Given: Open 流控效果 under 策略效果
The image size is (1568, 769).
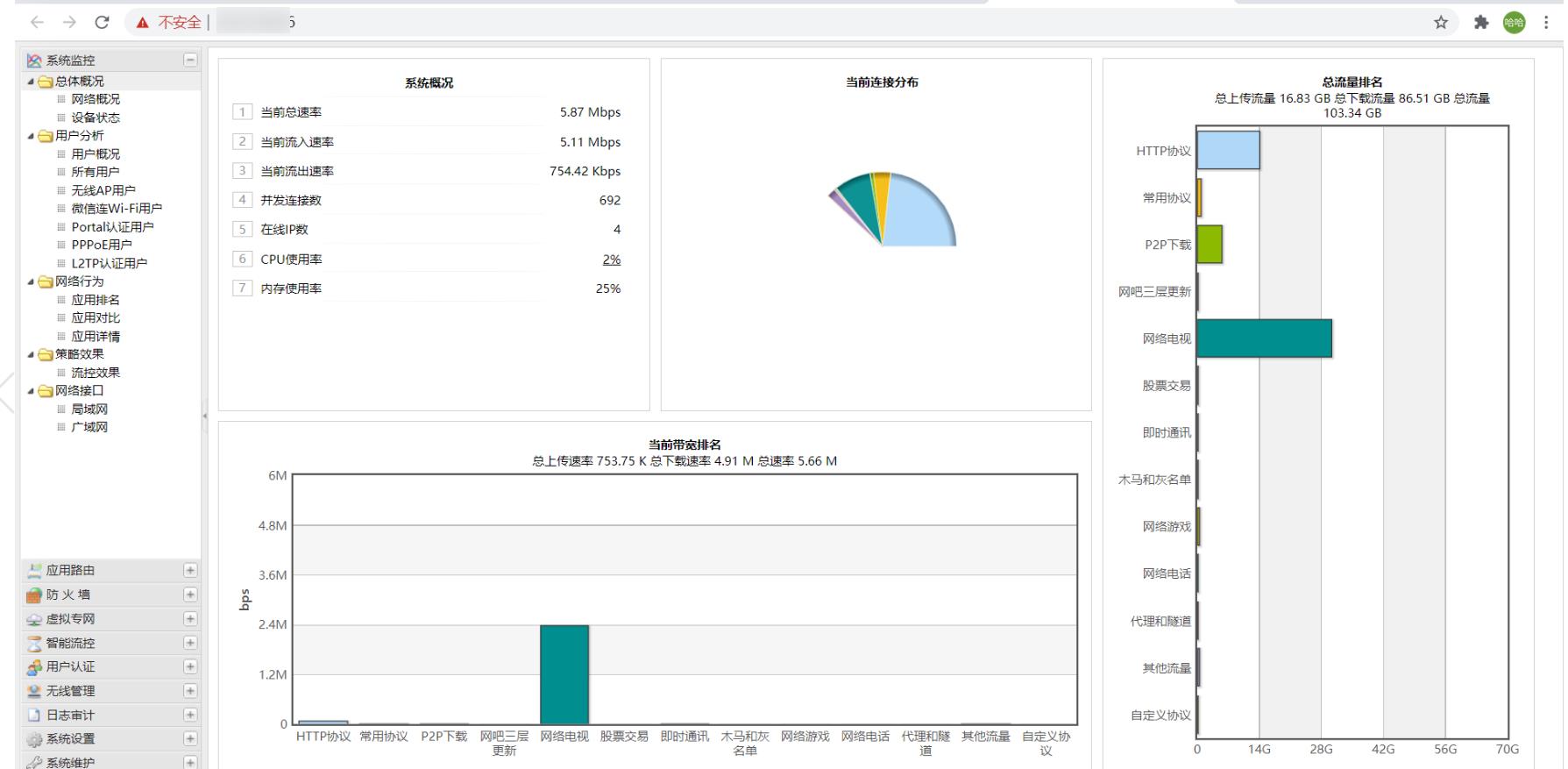Looking at the screenshot, I should point(96,373).
